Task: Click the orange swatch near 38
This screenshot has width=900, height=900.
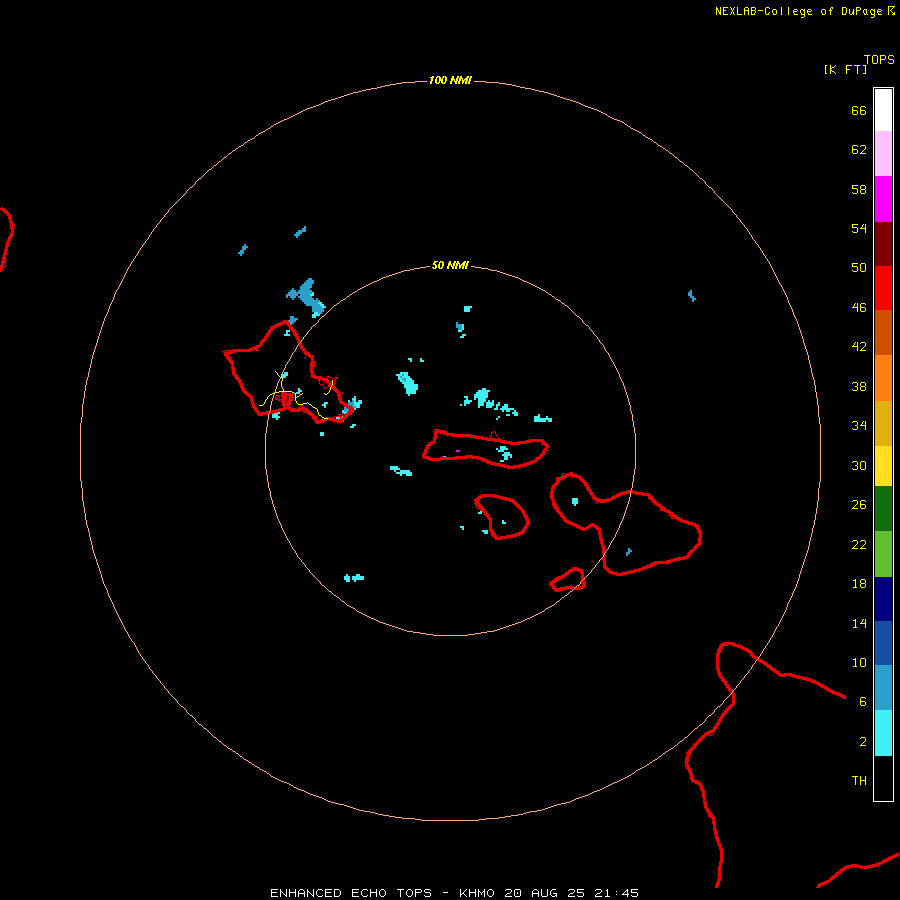Action: 883,378
